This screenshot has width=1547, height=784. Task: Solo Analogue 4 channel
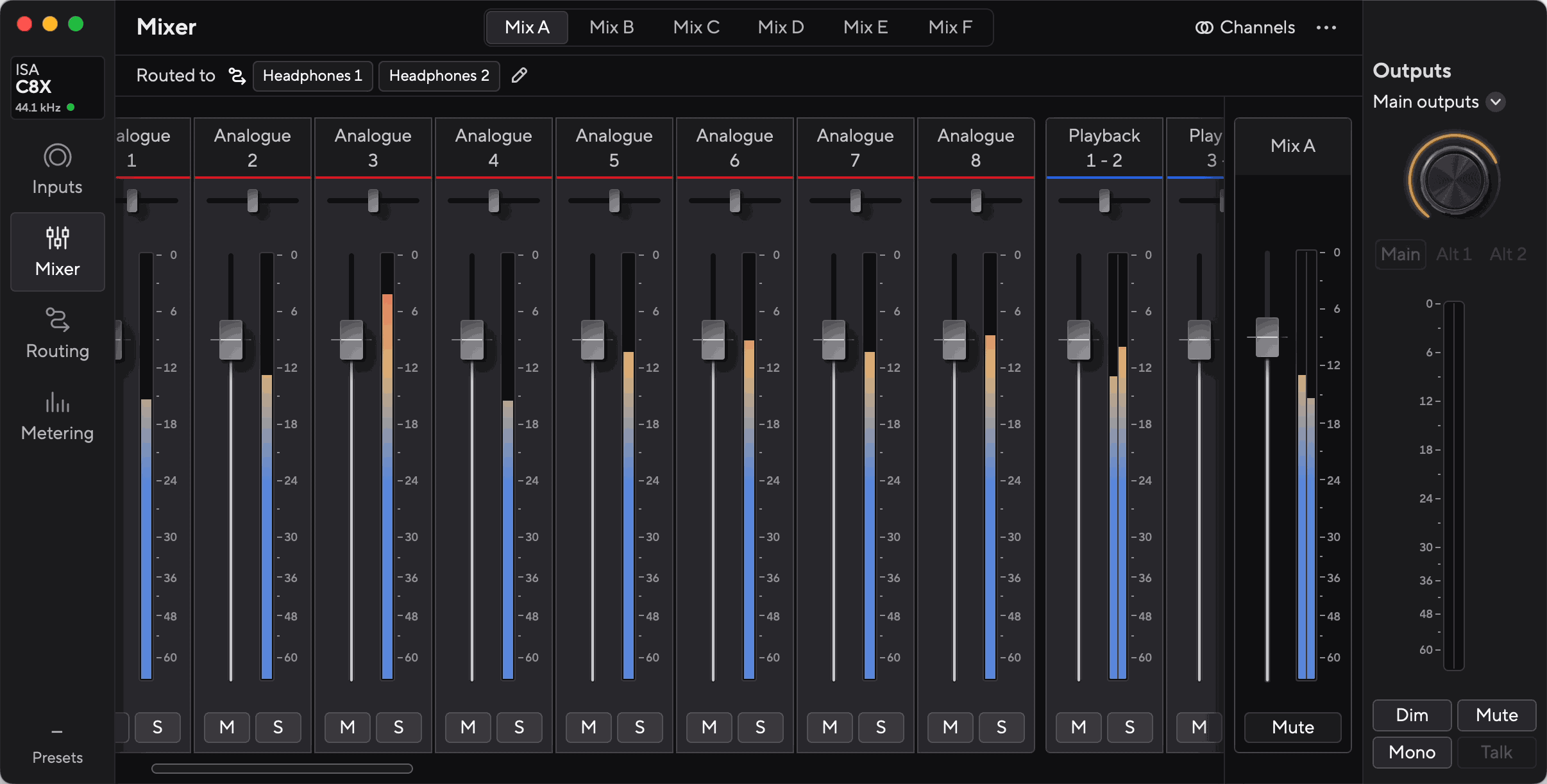(x=520, y=727)
